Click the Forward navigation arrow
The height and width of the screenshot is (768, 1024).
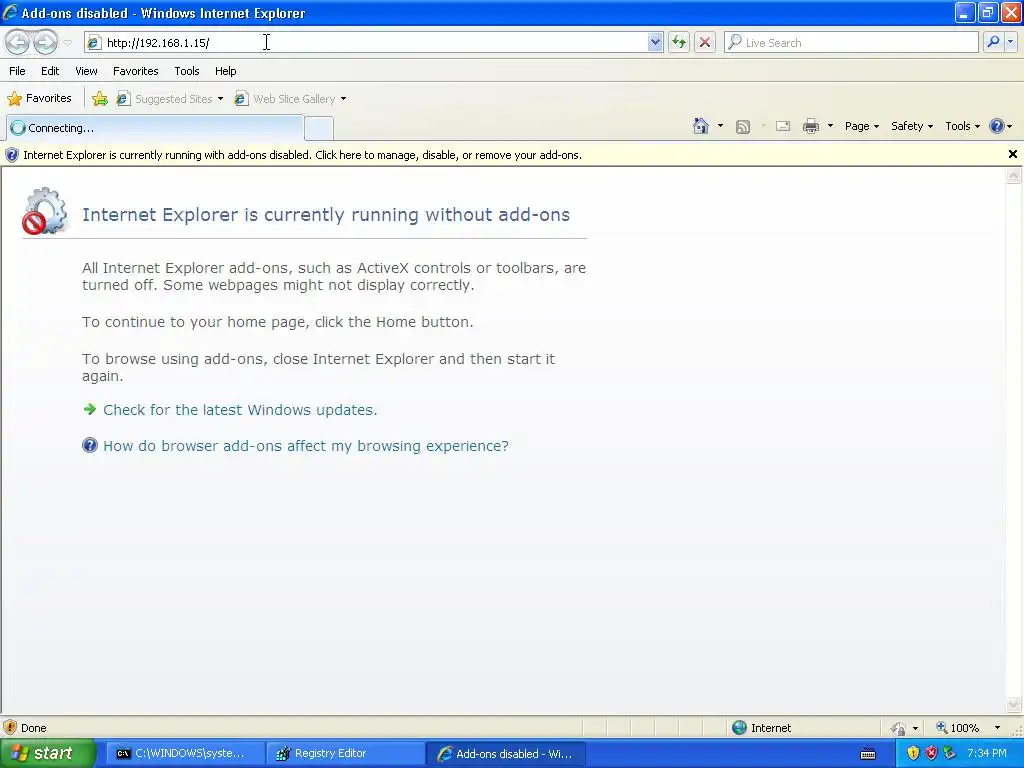click(45, 42)
